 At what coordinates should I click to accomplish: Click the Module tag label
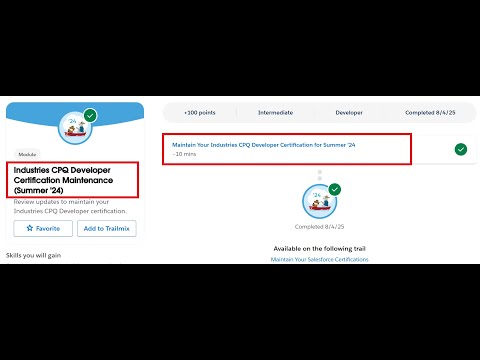tap(27, 154)
